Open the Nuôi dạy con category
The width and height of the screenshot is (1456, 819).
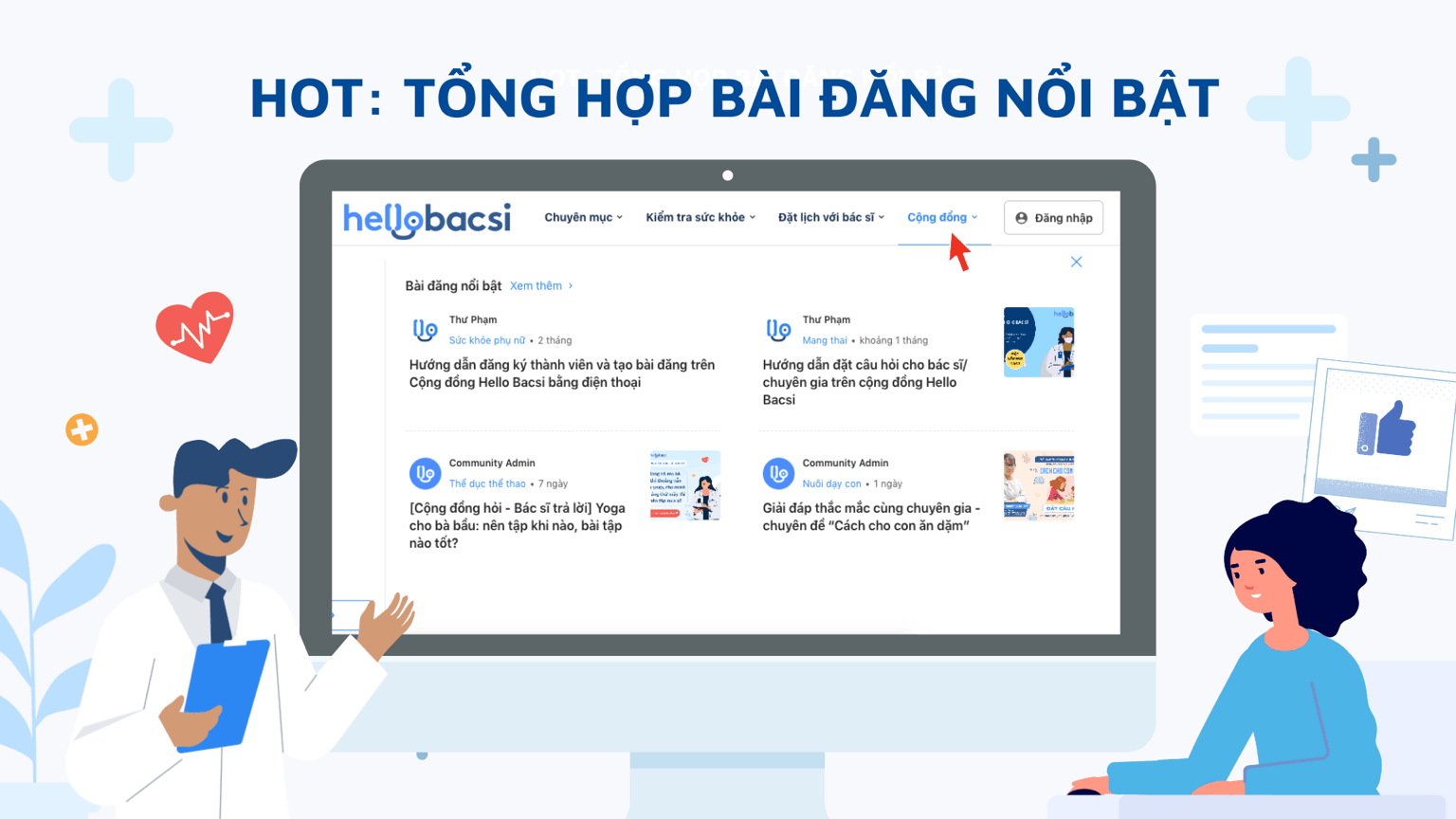831,483
